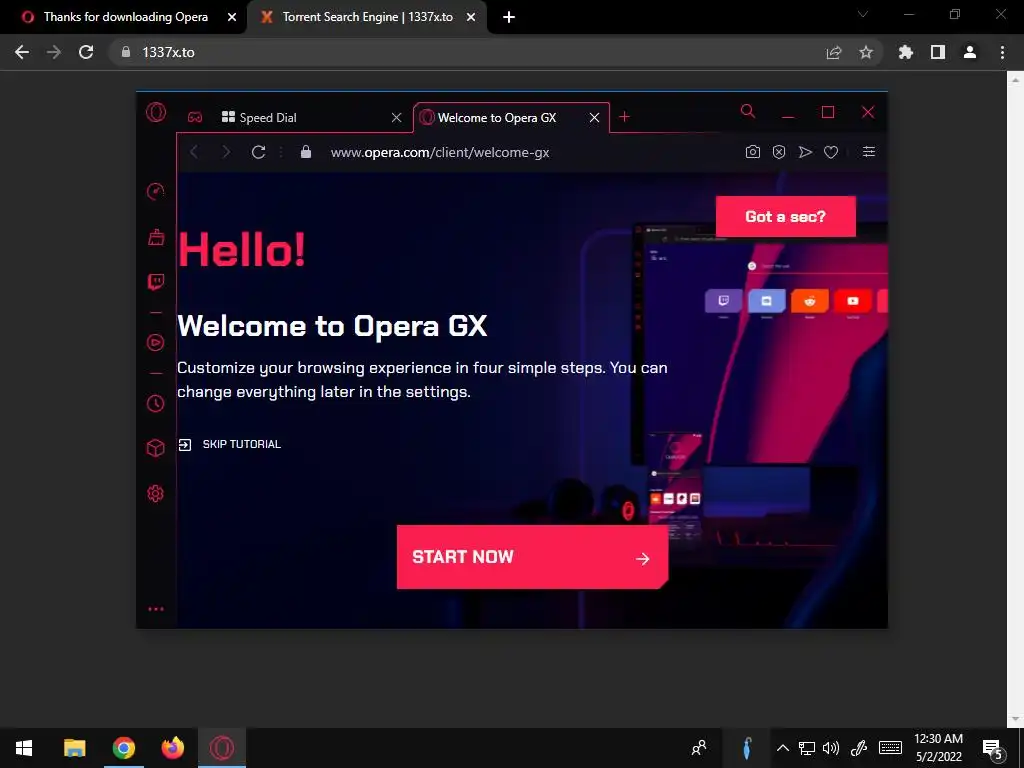The height and width of the screenshot is (768, 1024).
Task: Click the START NOW button
Action: pos(532,557)
